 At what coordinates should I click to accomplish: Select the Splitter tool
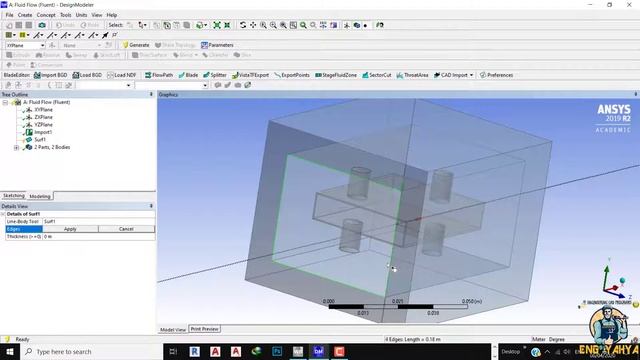point(215,75)
